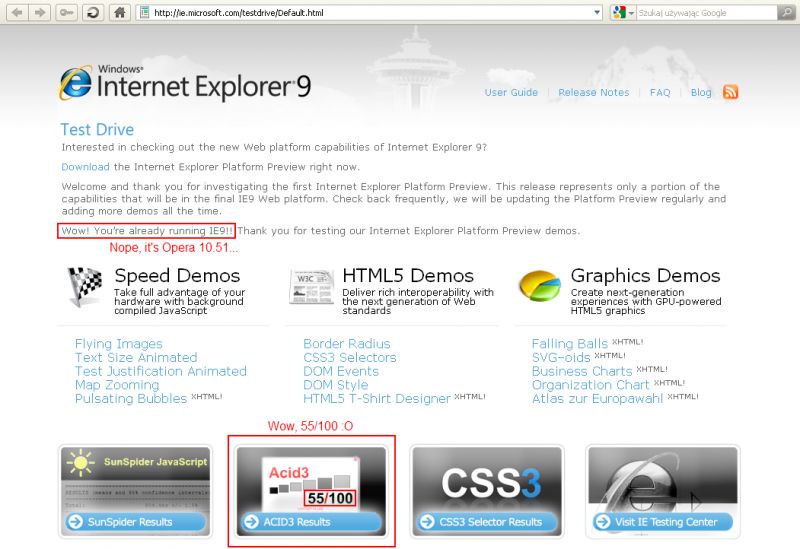Open the CSS3 Selectors demo
This screenshot has height=549, width=800.
point(349,358)
